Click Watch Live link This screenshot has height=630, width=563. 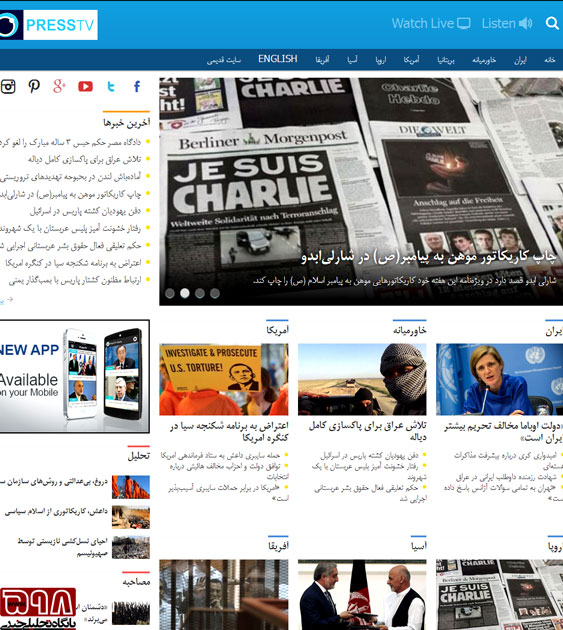431,23
